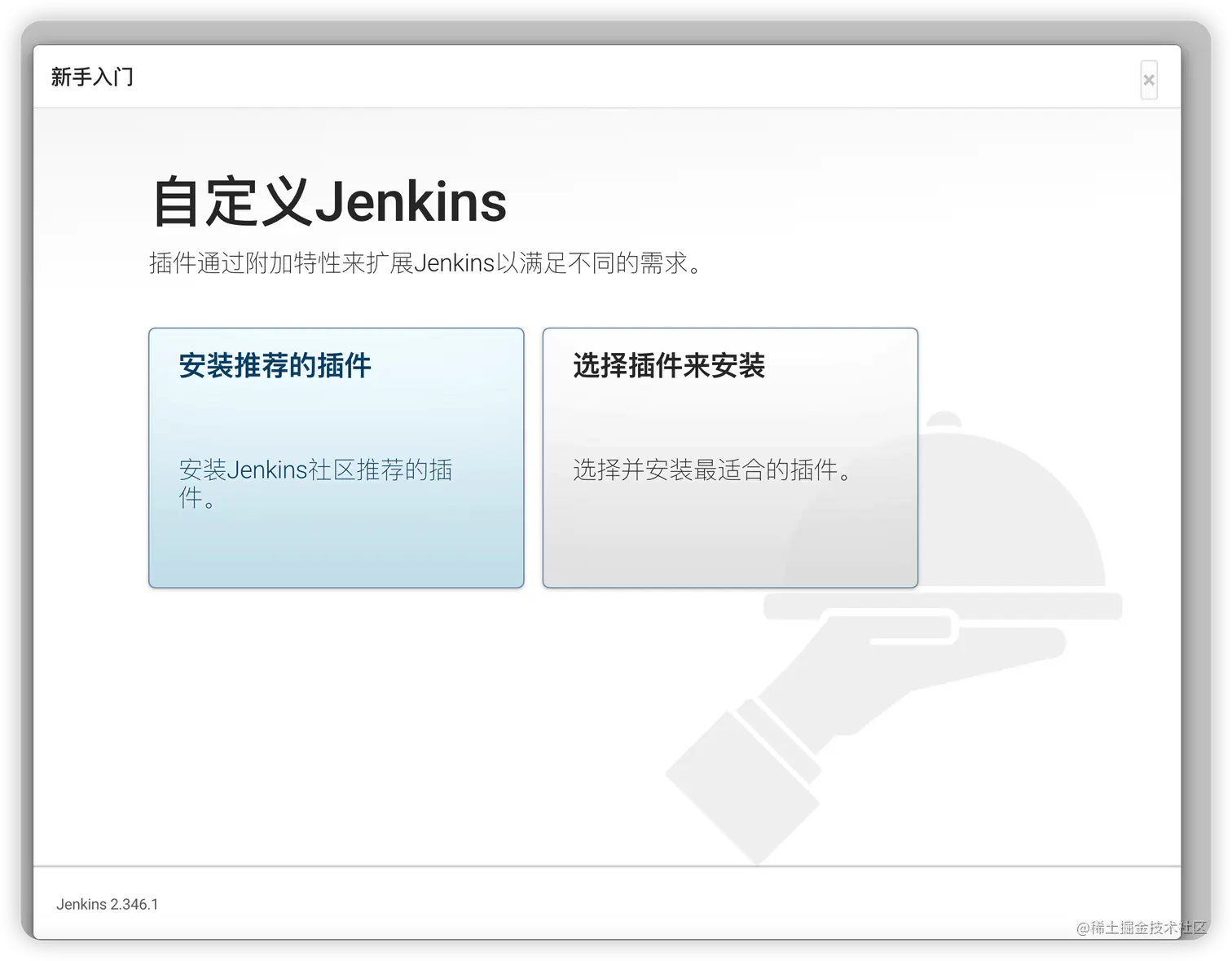Choose the "选择插件来安装" card

730,457
